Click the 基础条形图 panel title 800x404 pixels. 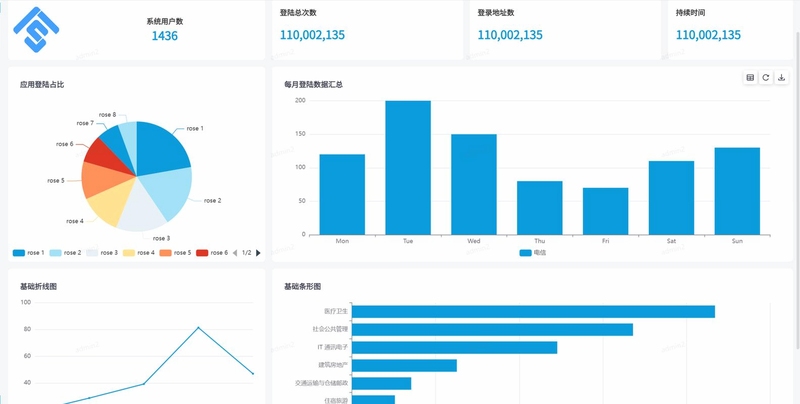click(x=303, y=287)
